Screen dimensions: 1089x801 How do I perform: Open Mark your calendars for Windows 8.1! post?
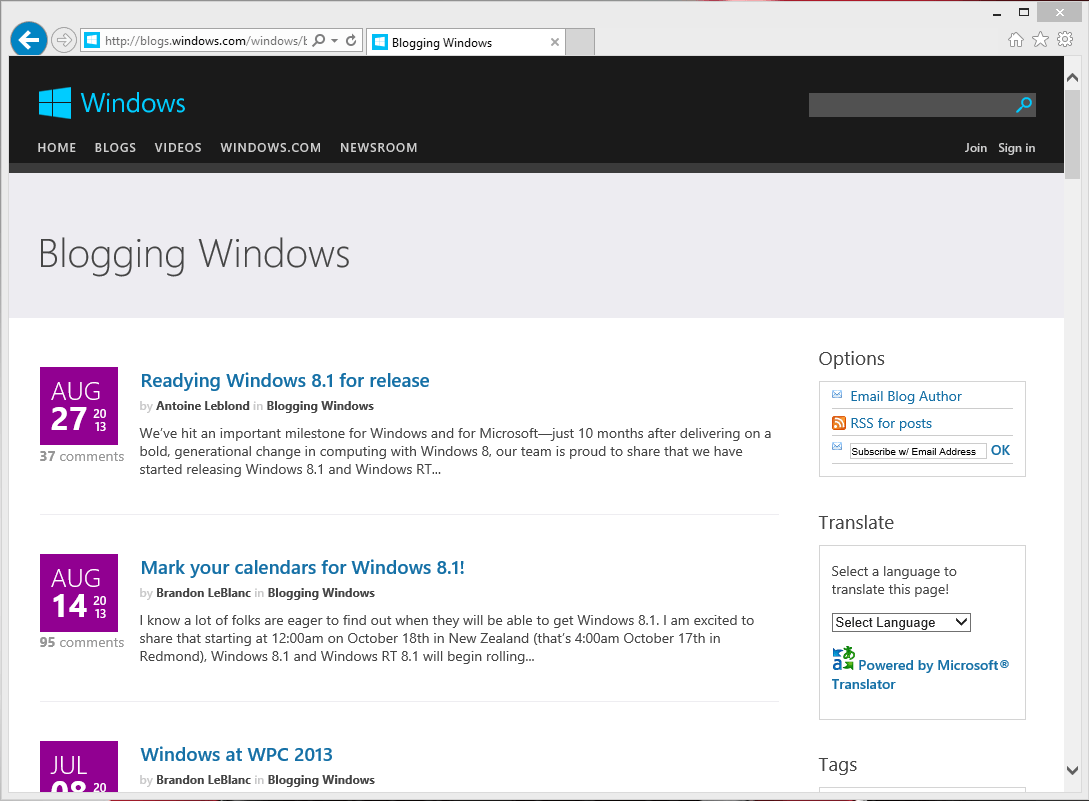click(x=302, y=568)
